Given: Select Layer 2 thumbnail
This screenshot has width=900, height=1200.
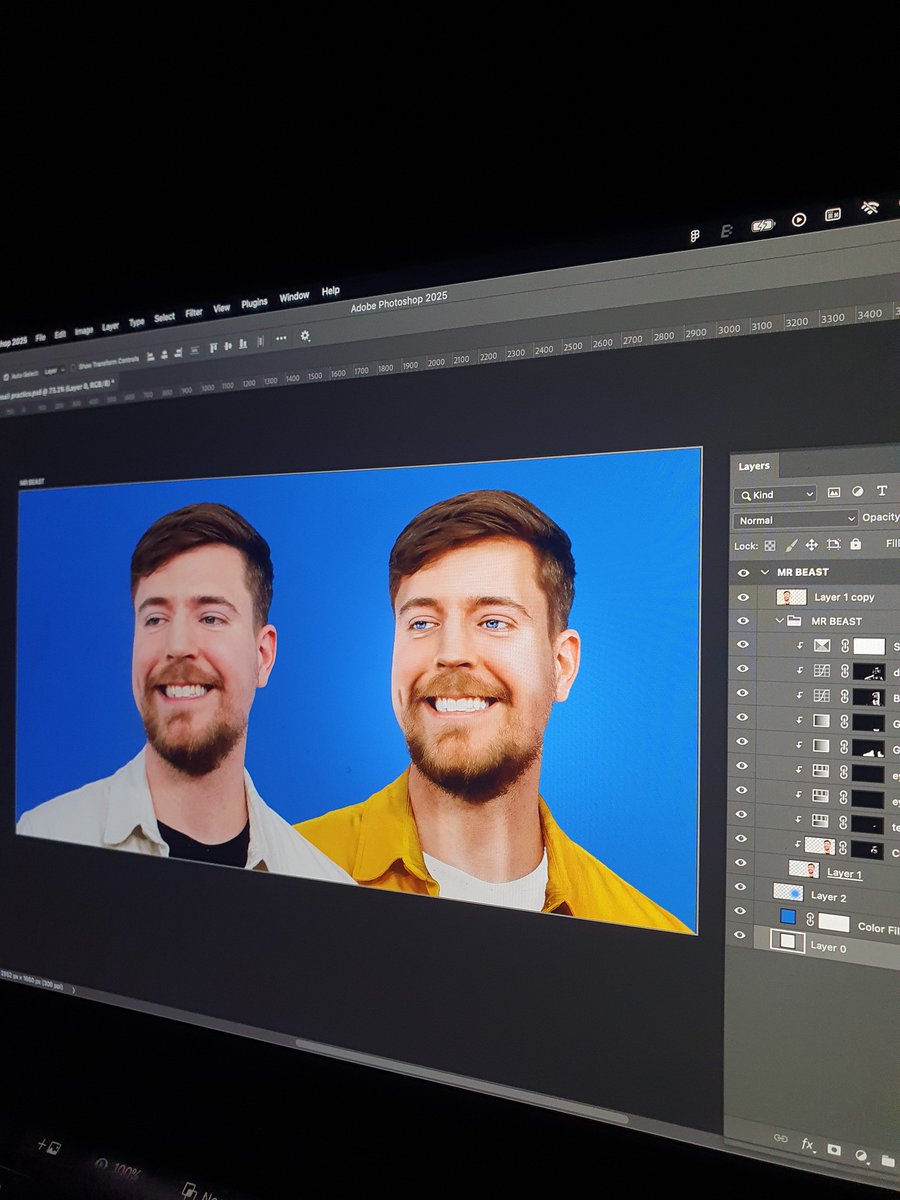Looking at the screenshot, I should coord(788,891).
